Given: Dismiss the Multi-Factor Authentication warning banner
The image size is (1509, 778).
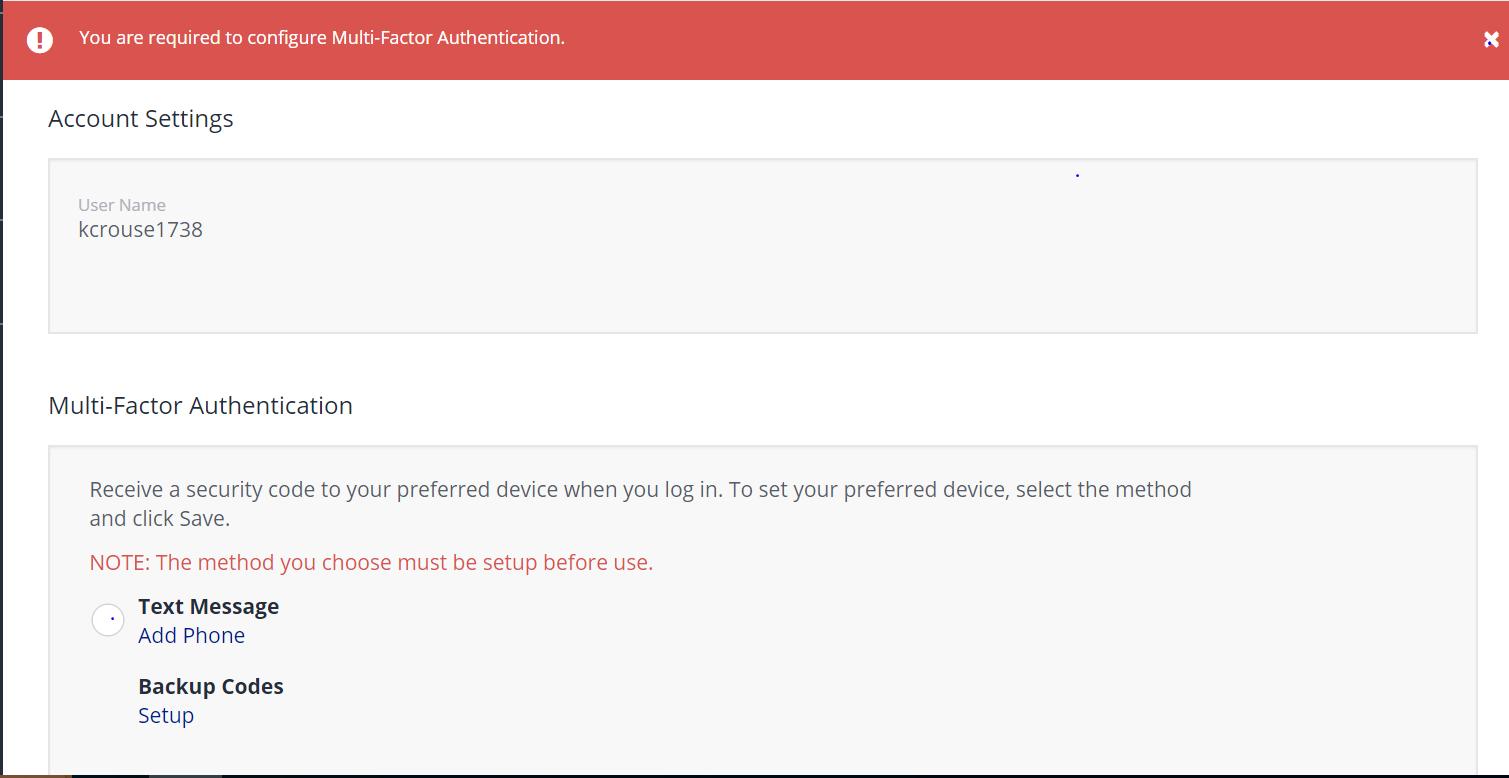Looking at the screenshot, I should pos(1490,40).
